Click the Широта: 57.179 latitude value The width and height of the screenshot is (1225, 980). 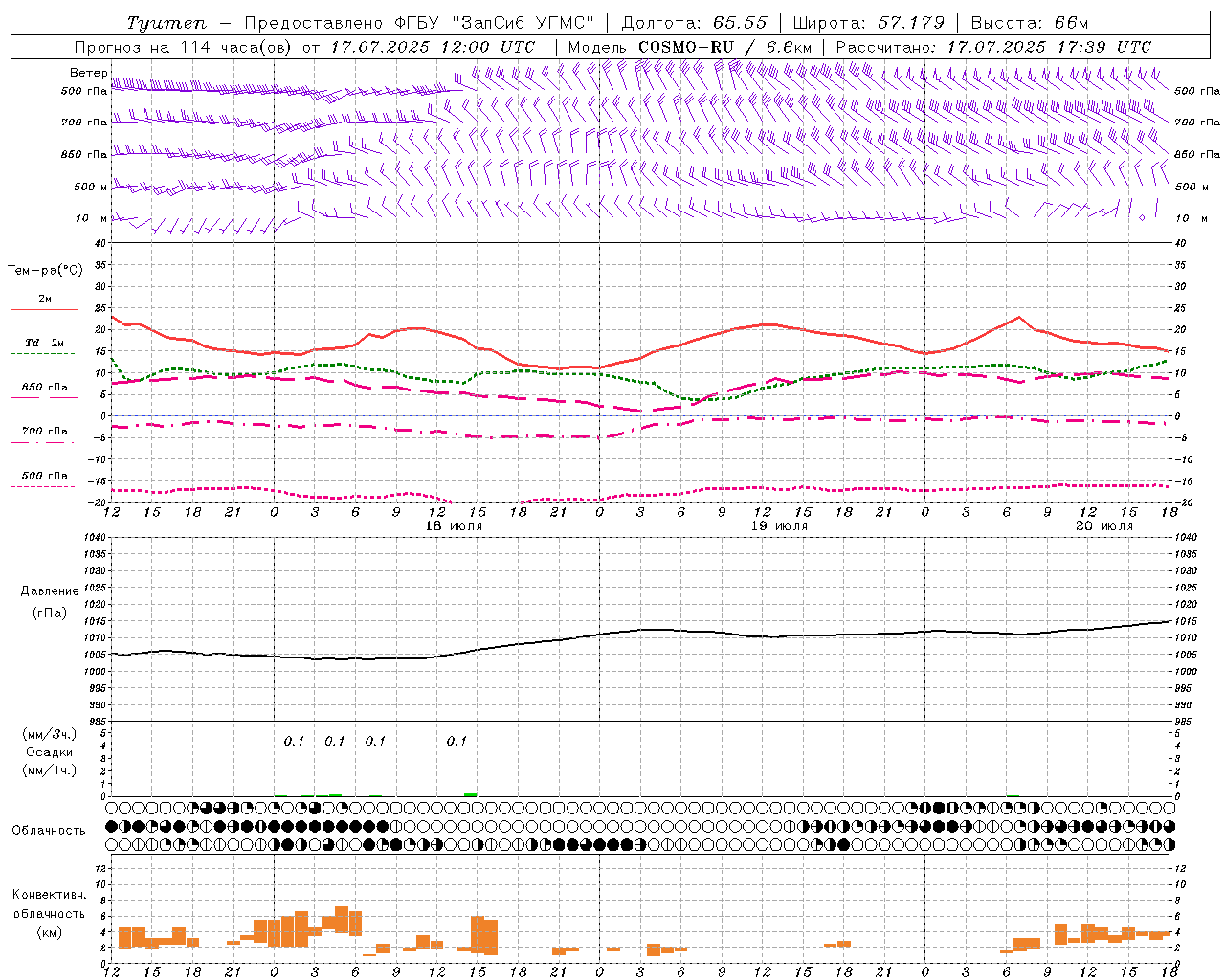click(x=869, y=23)
